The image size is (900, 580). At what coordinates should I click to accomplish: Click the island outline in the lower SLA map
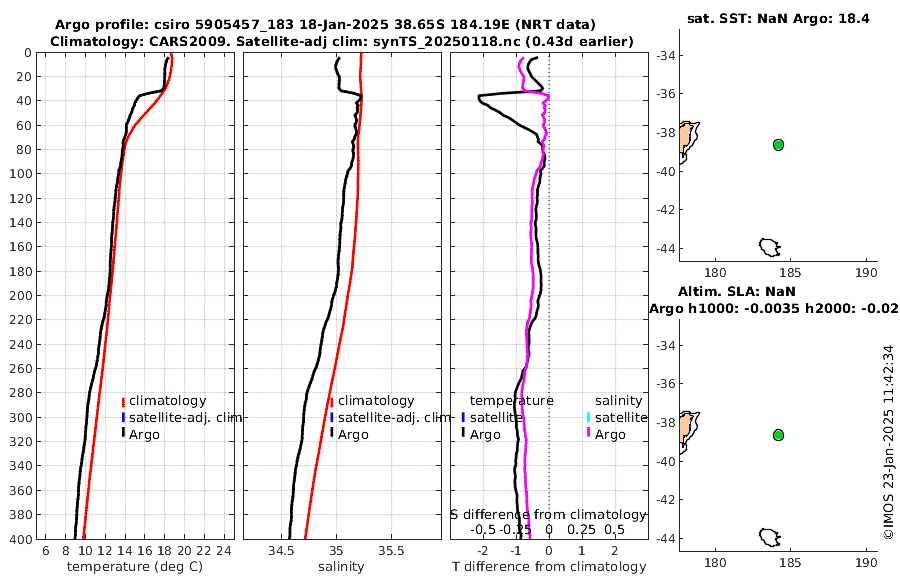click(770, 538)
